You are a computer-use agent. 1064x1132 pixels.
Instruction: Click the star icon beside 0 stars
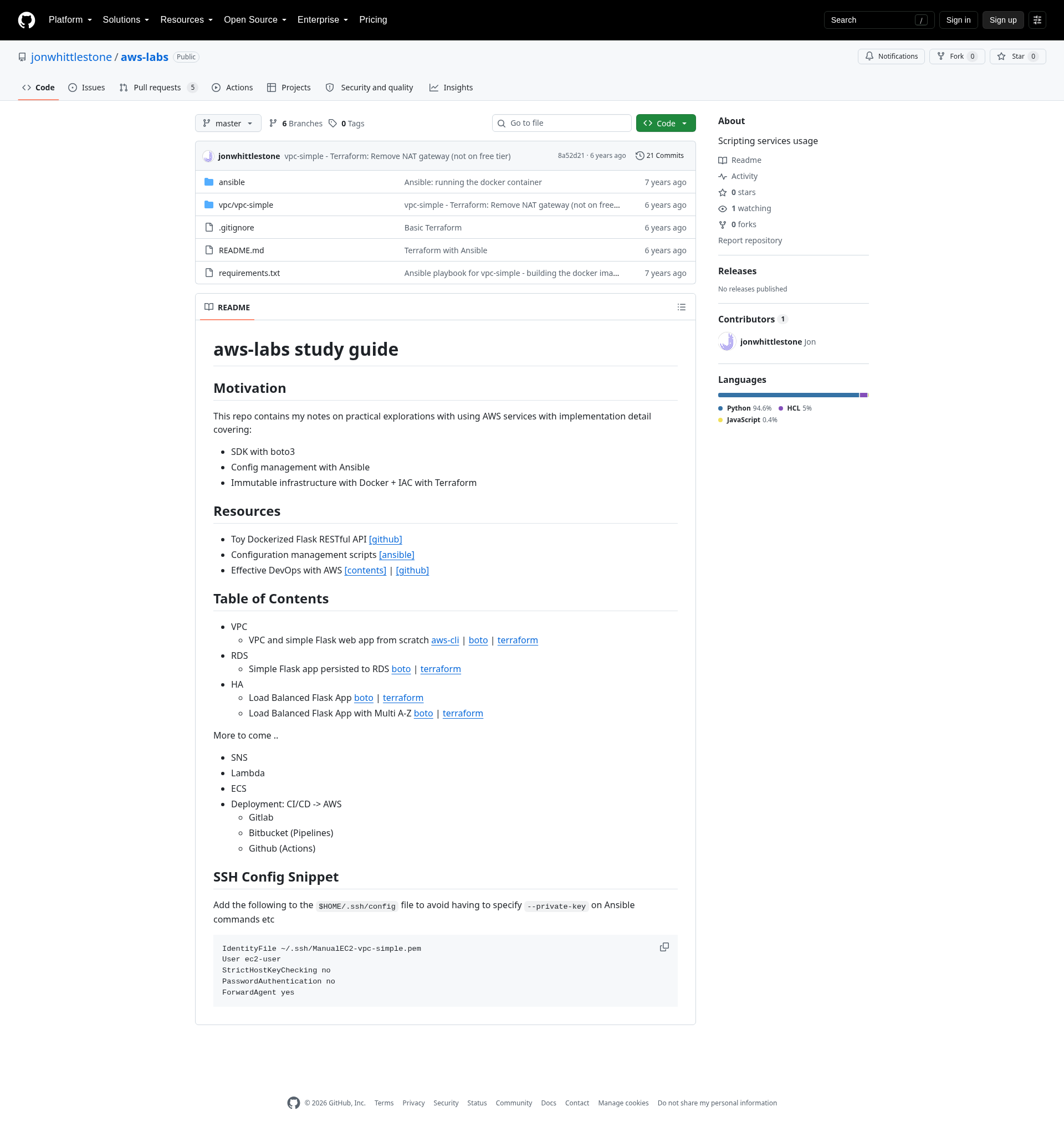pos(723,192)
